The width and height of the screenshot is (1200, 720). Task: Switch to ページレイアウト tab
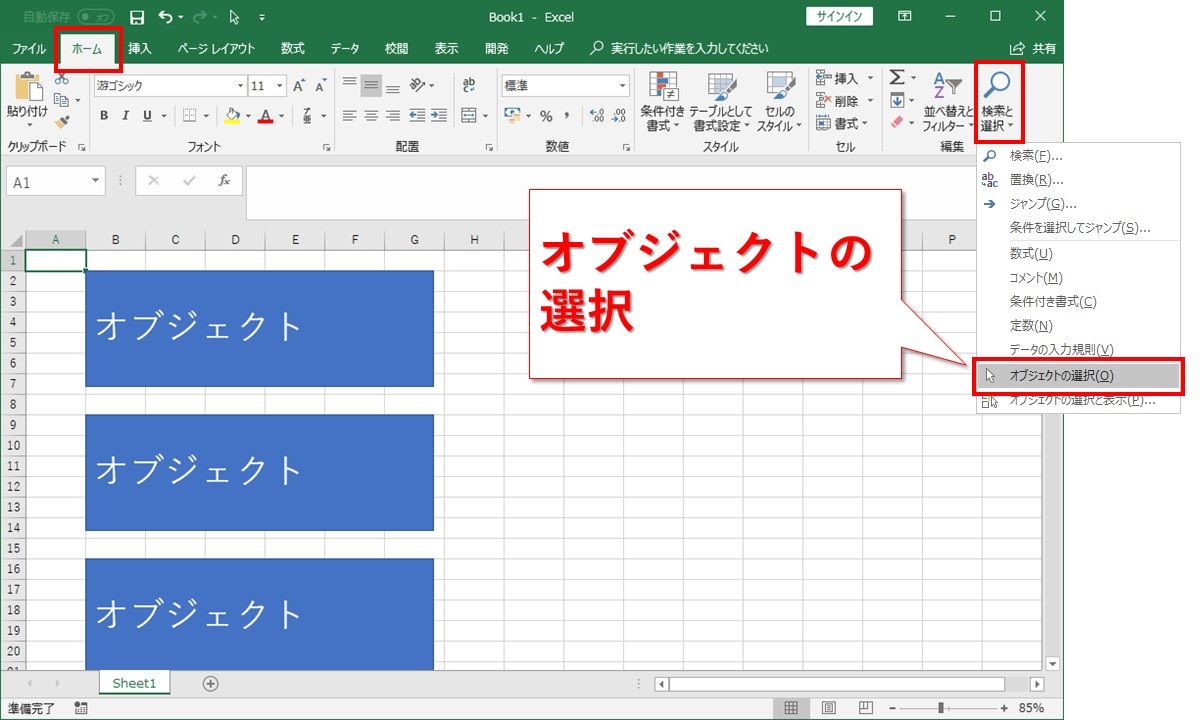216,48
